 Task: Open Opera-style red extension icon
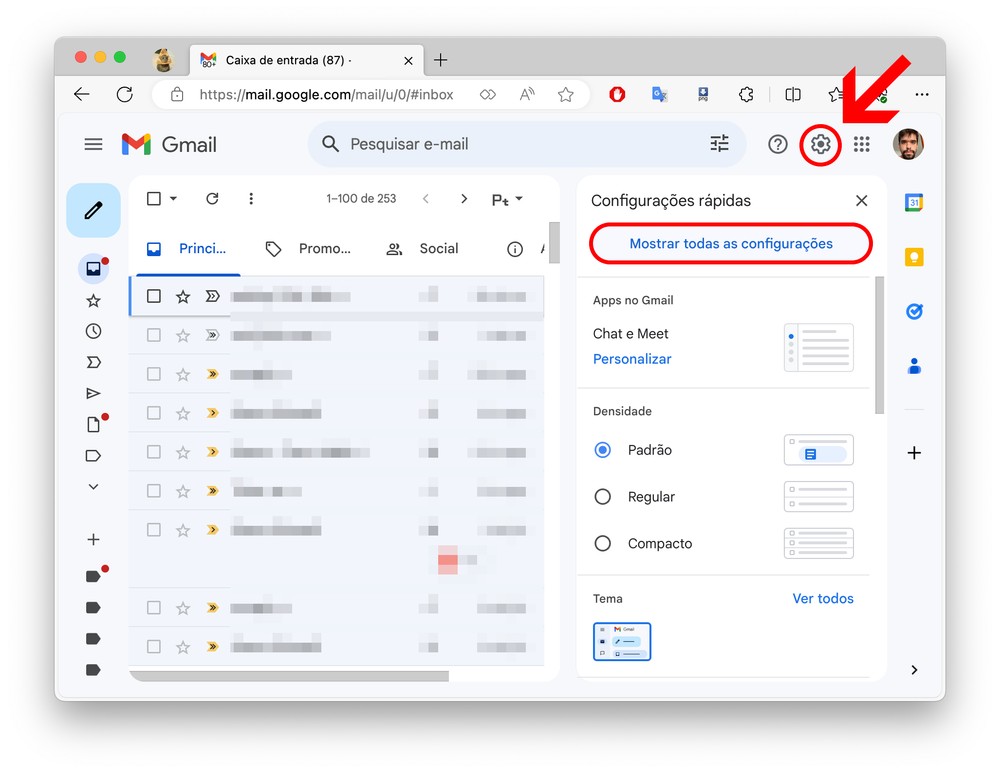tap(617, 94)
